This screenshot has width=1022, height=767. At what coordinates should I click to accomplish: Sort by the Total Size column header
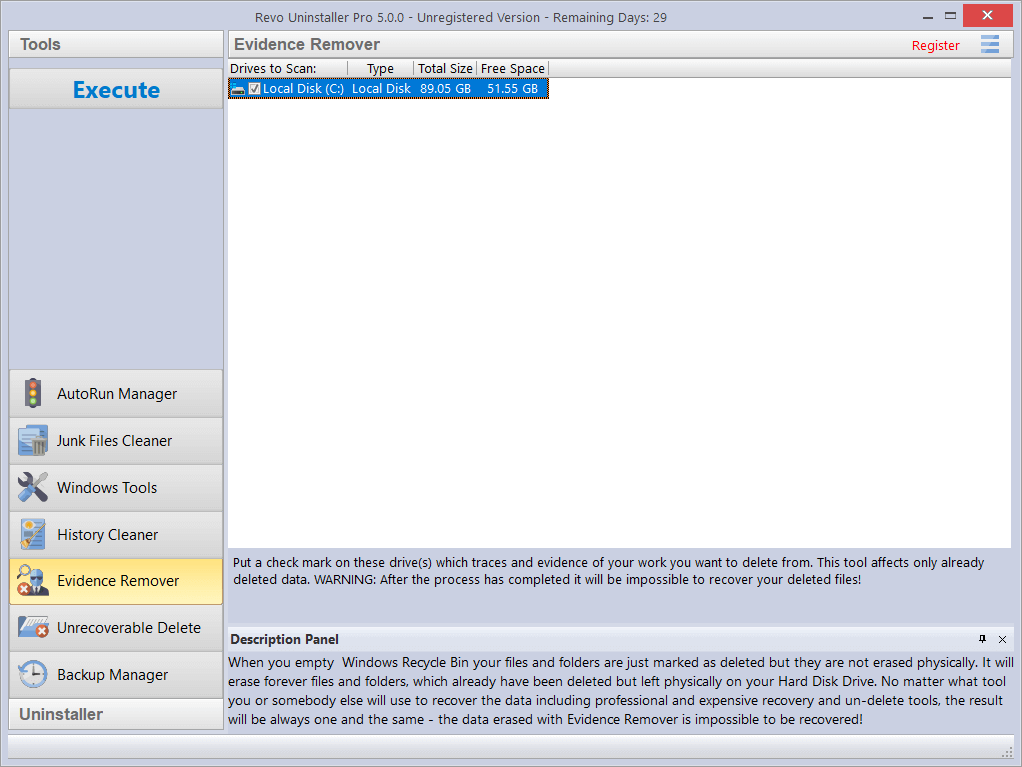pyautogui.click(x=445, y=68)
